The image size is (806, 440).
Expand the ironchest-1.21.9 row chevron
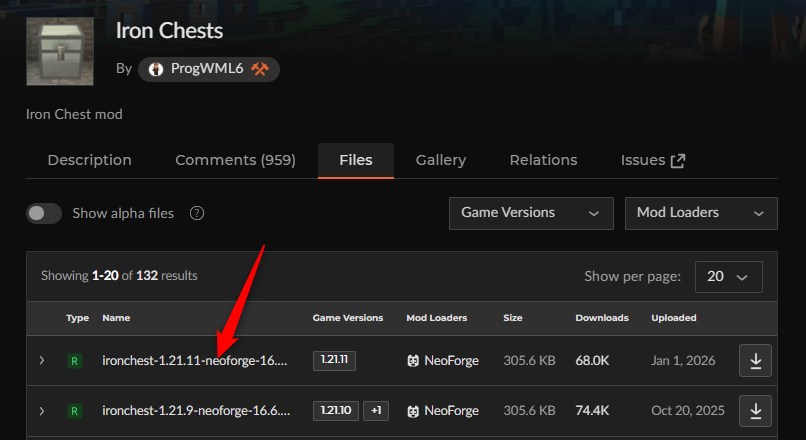click(x=42, y=411)
